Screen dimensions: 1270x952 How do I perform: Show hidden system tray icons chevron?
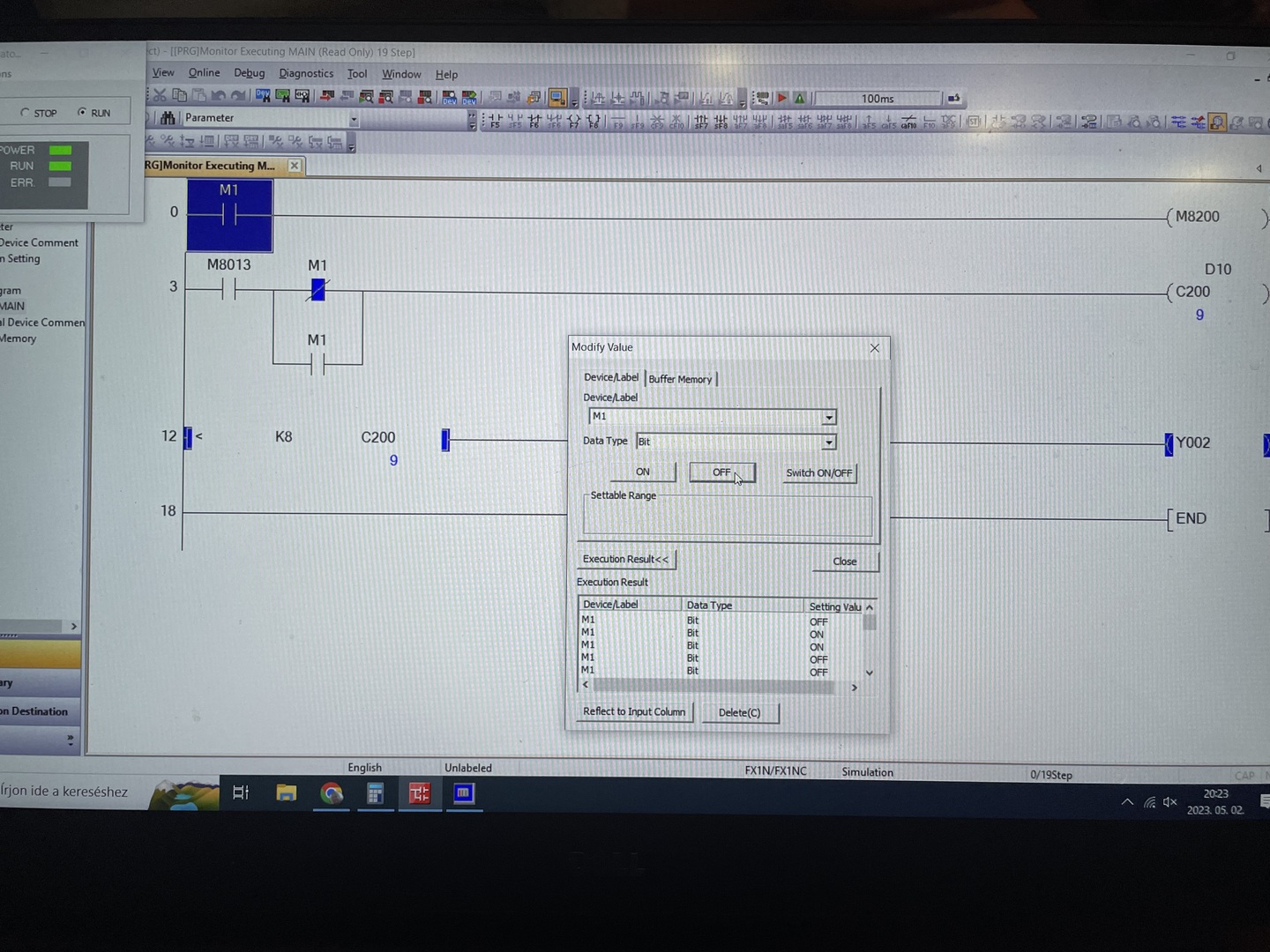1127,801
